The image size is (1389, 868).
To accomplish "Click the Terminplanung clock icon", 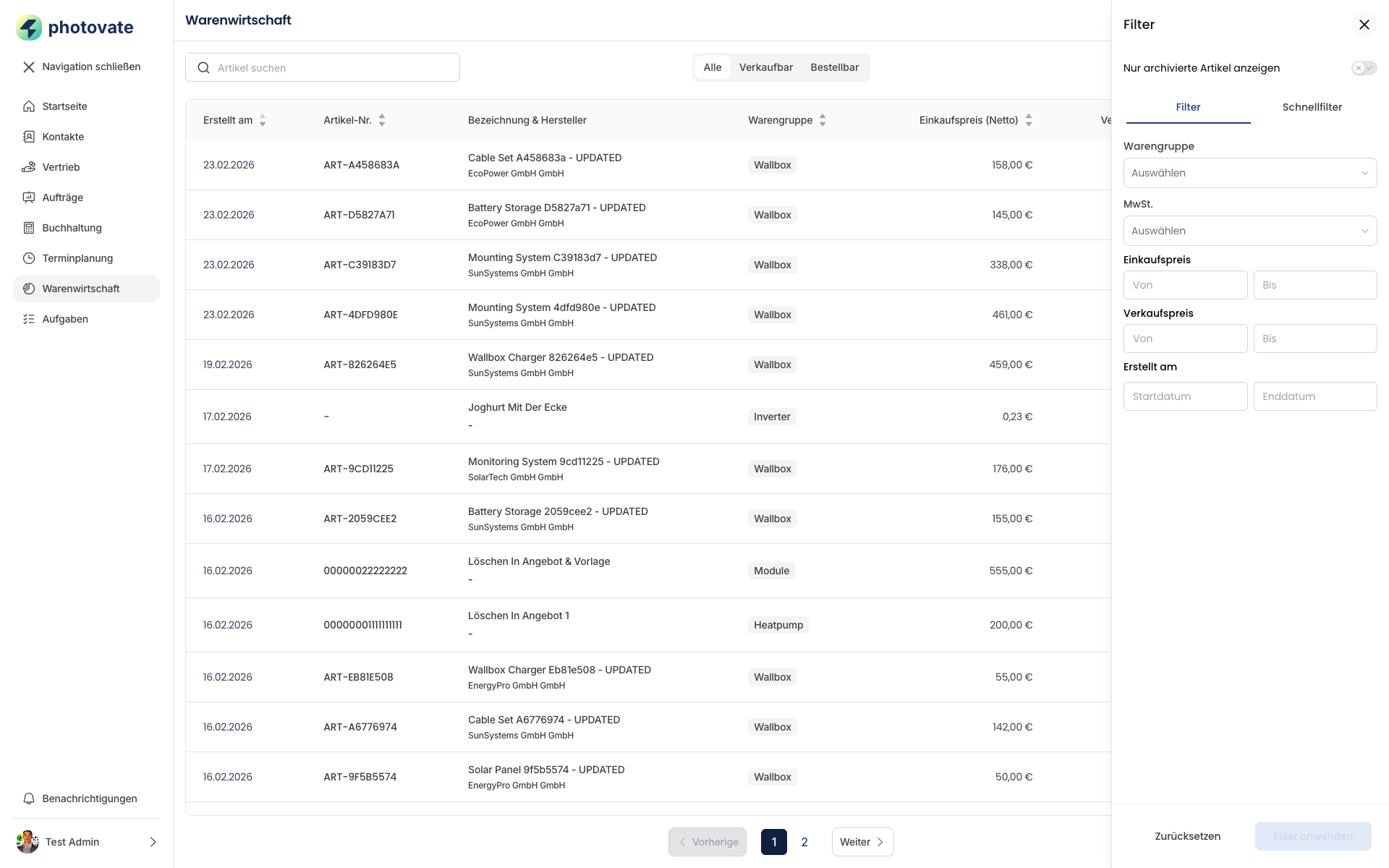I will 29,258.
